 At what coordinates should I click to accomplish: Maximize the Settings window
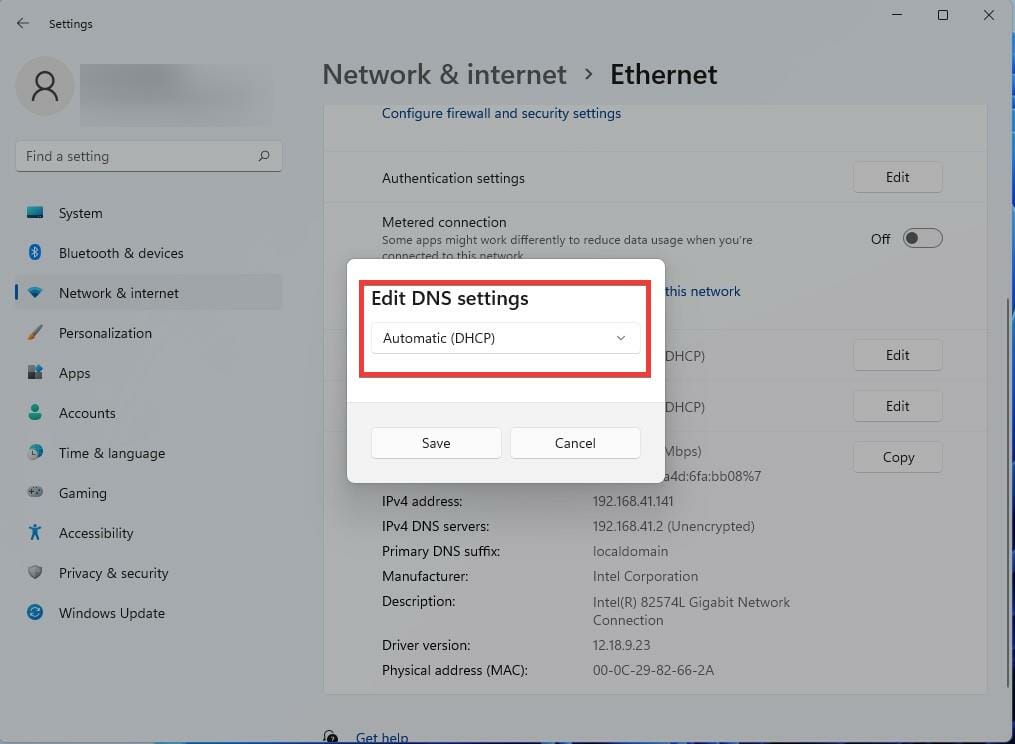(942, 15)
